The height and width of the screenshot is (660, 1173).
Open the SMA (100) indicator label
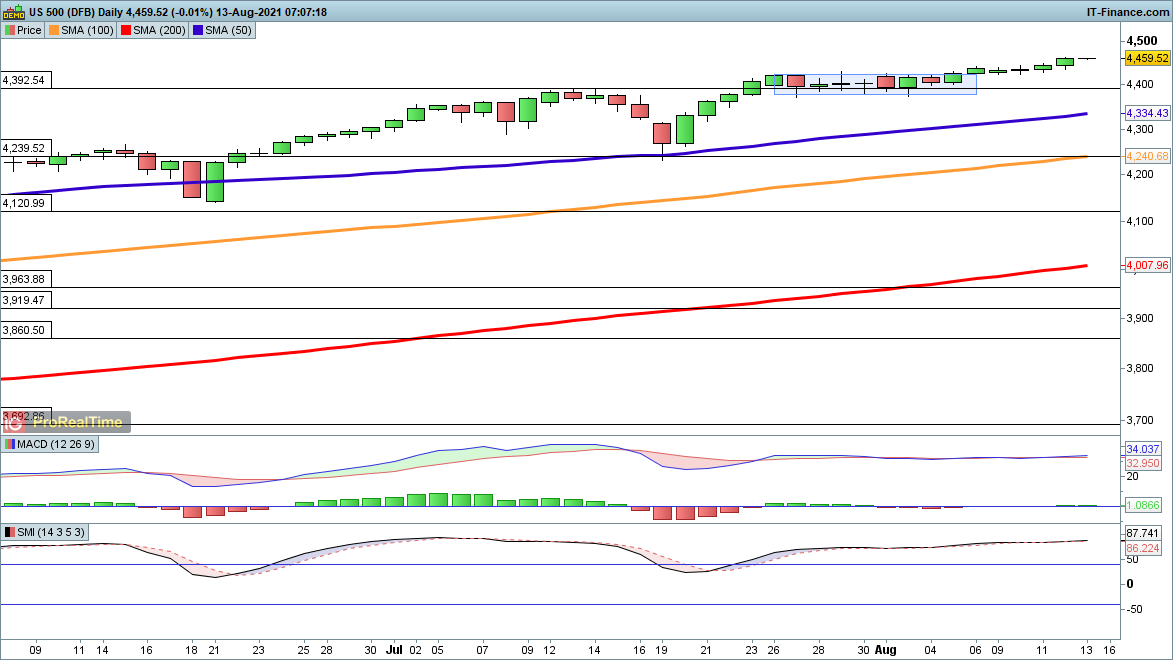click(85, 30)
